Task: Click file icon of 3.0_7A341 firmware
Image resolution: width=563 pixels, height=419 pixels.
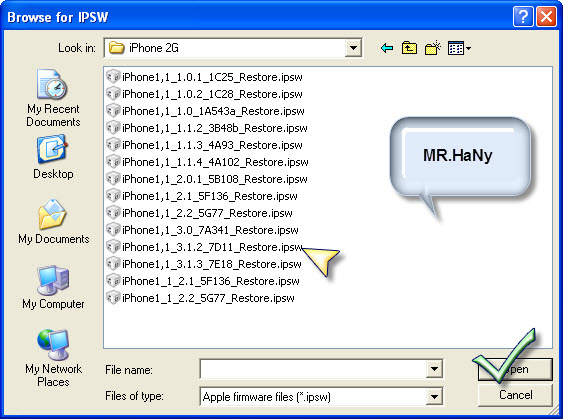Action: [x=113, y=229]
